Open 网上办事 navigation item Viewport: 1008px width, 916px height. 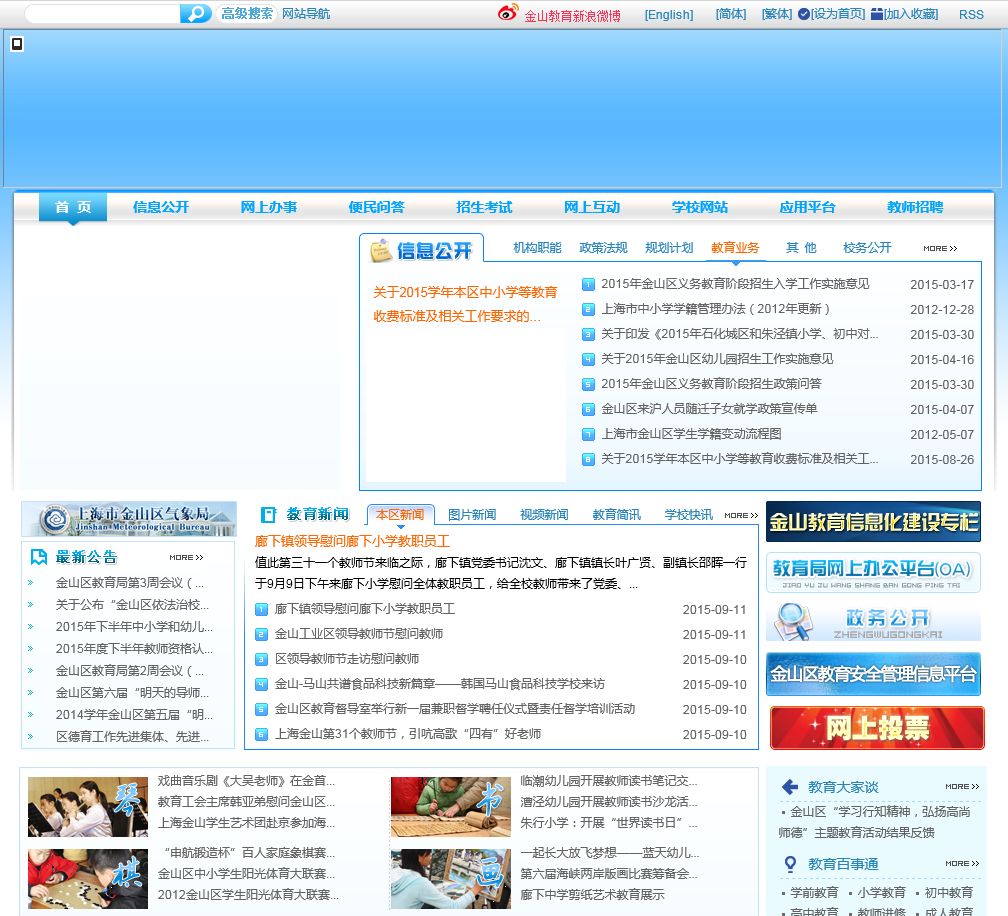point(269,207)
